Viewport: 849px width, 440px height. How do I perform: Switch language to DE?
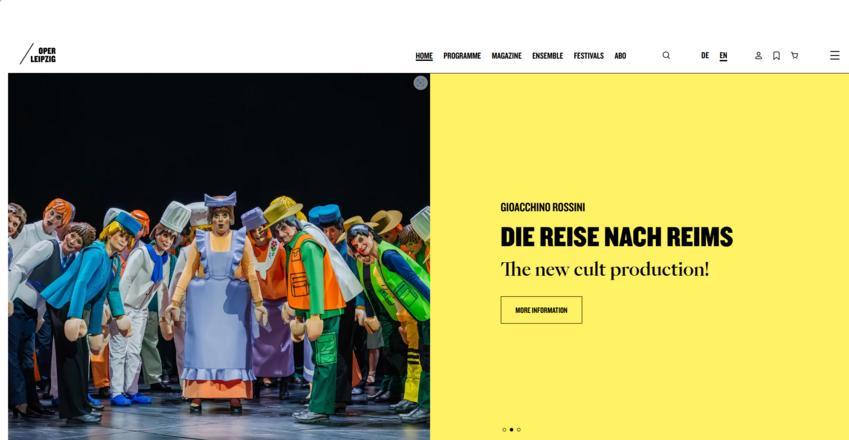click(705, 55)
